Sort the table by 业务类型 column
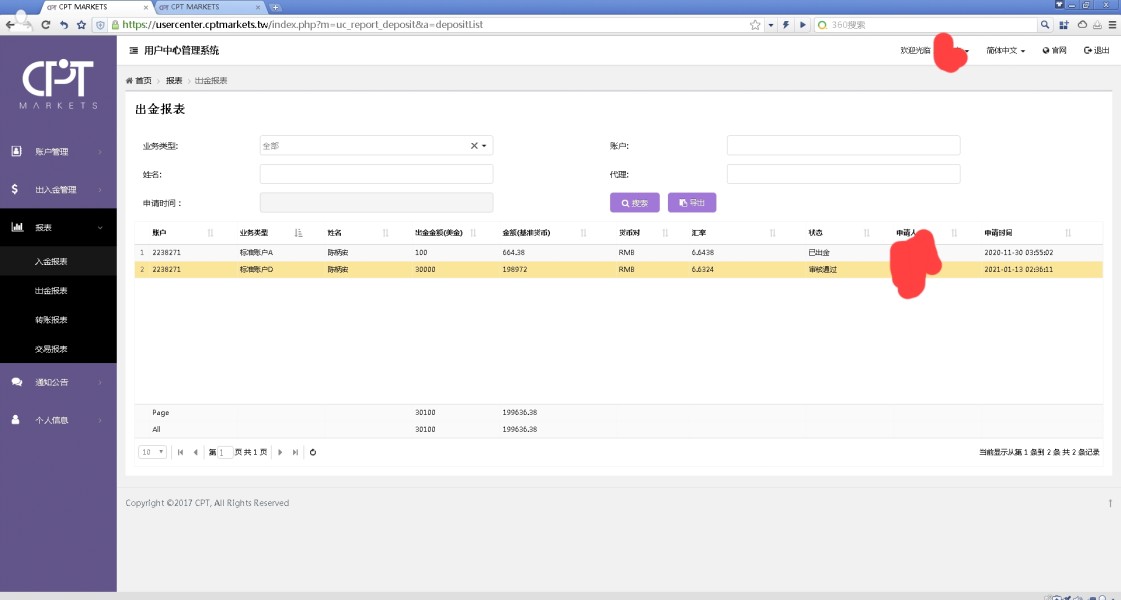Image resolution: width=1121 pixels, height=600 pixels. [299, 233]
